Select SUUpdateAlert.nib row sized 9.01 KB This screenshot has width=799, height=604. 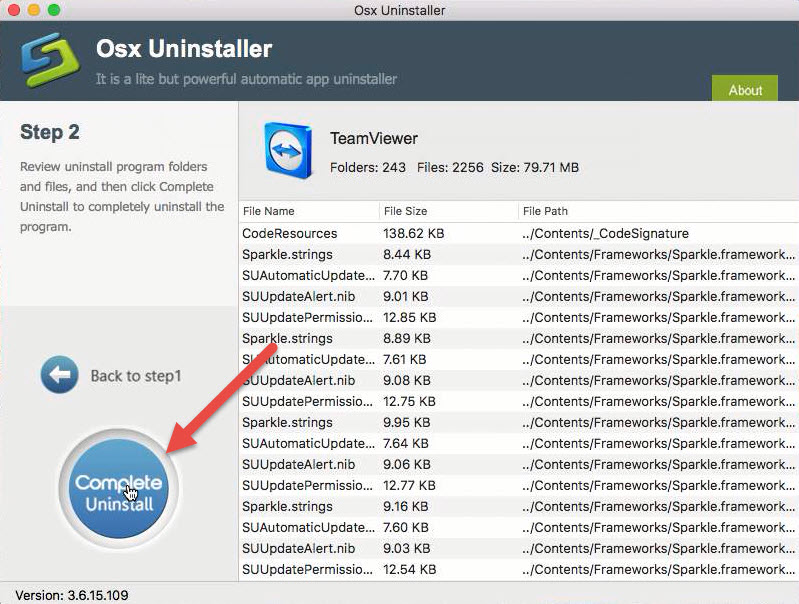point(519,297)
